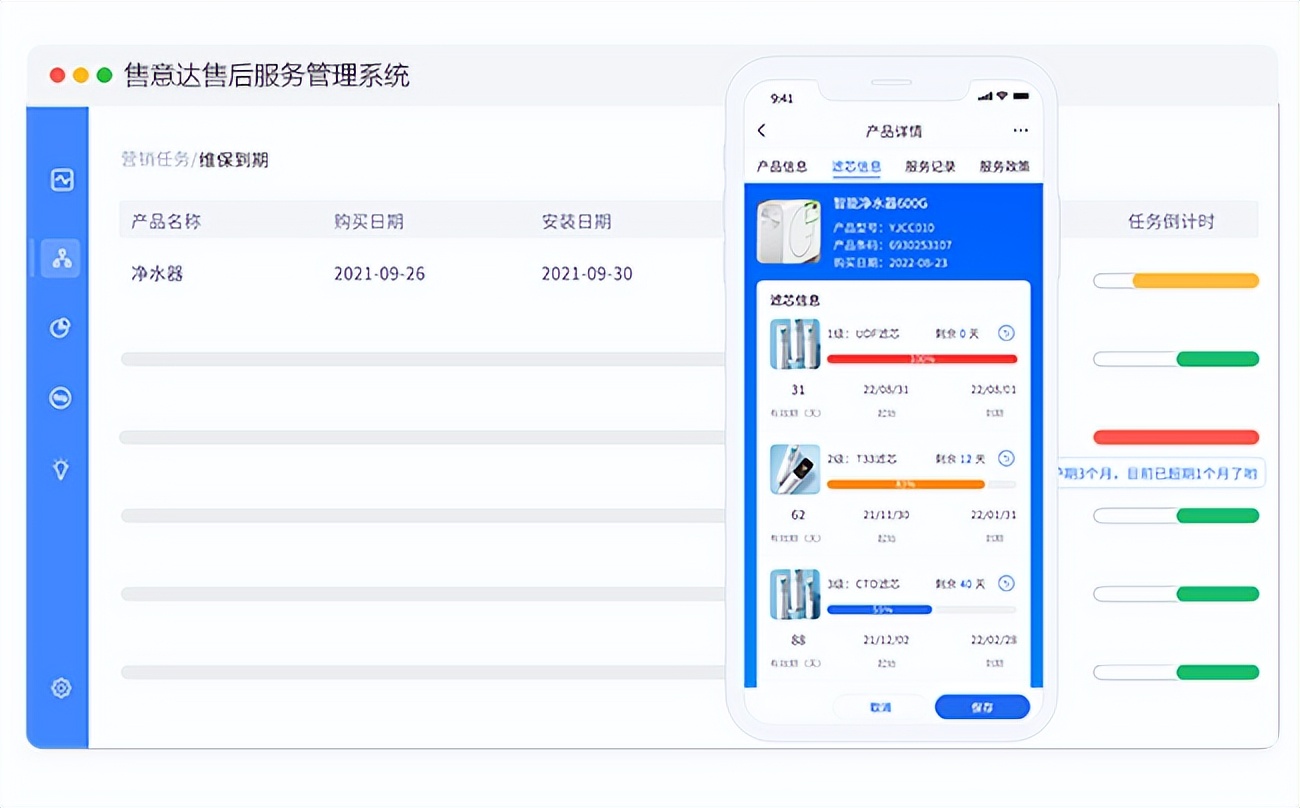This screenshot has width=1300, height=808.
Task: Tap the 保存 button at the bottom
Action: tap(982, 707)
